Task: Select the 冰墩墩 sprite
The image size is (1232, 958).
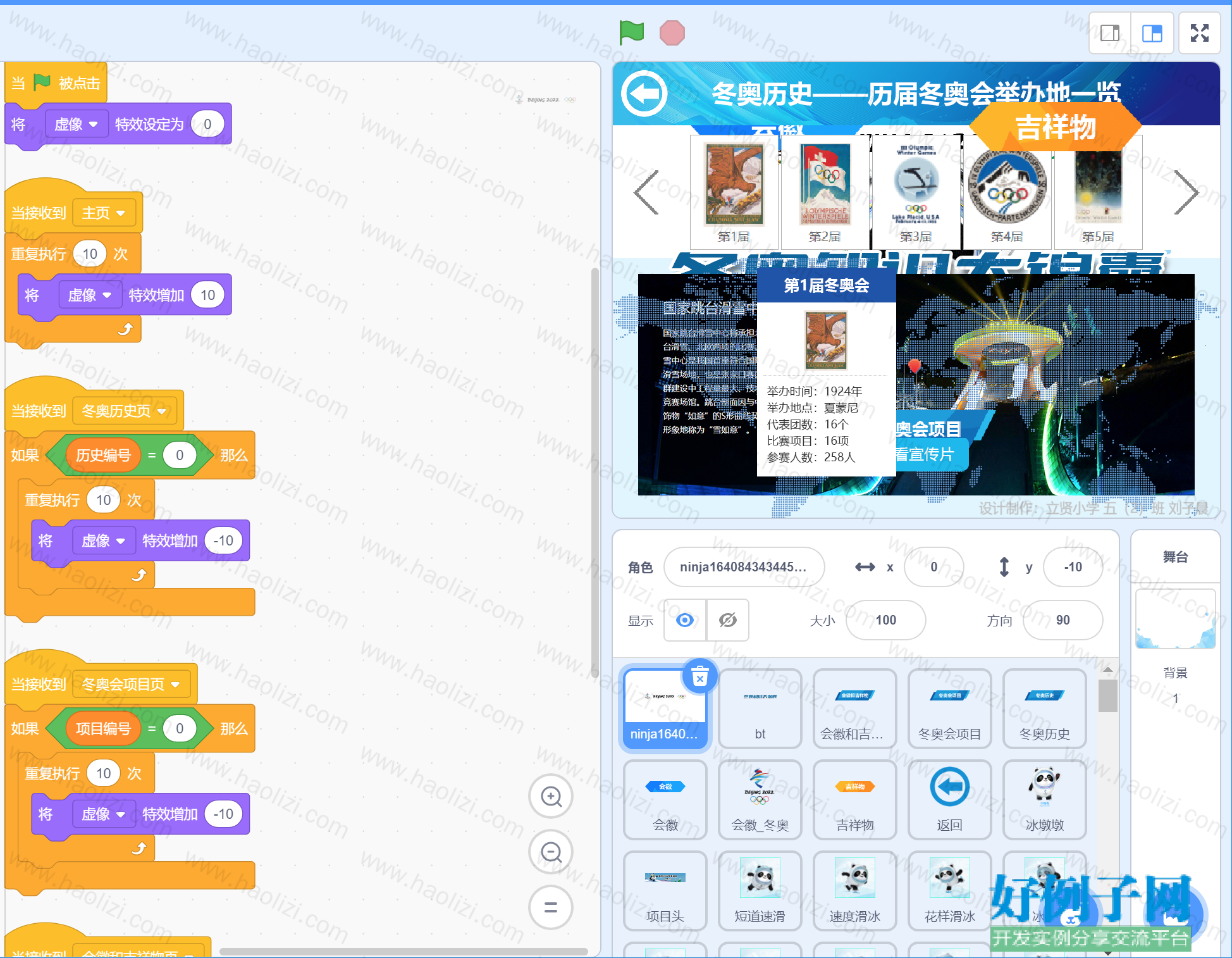Action: tap(1044, 800)
